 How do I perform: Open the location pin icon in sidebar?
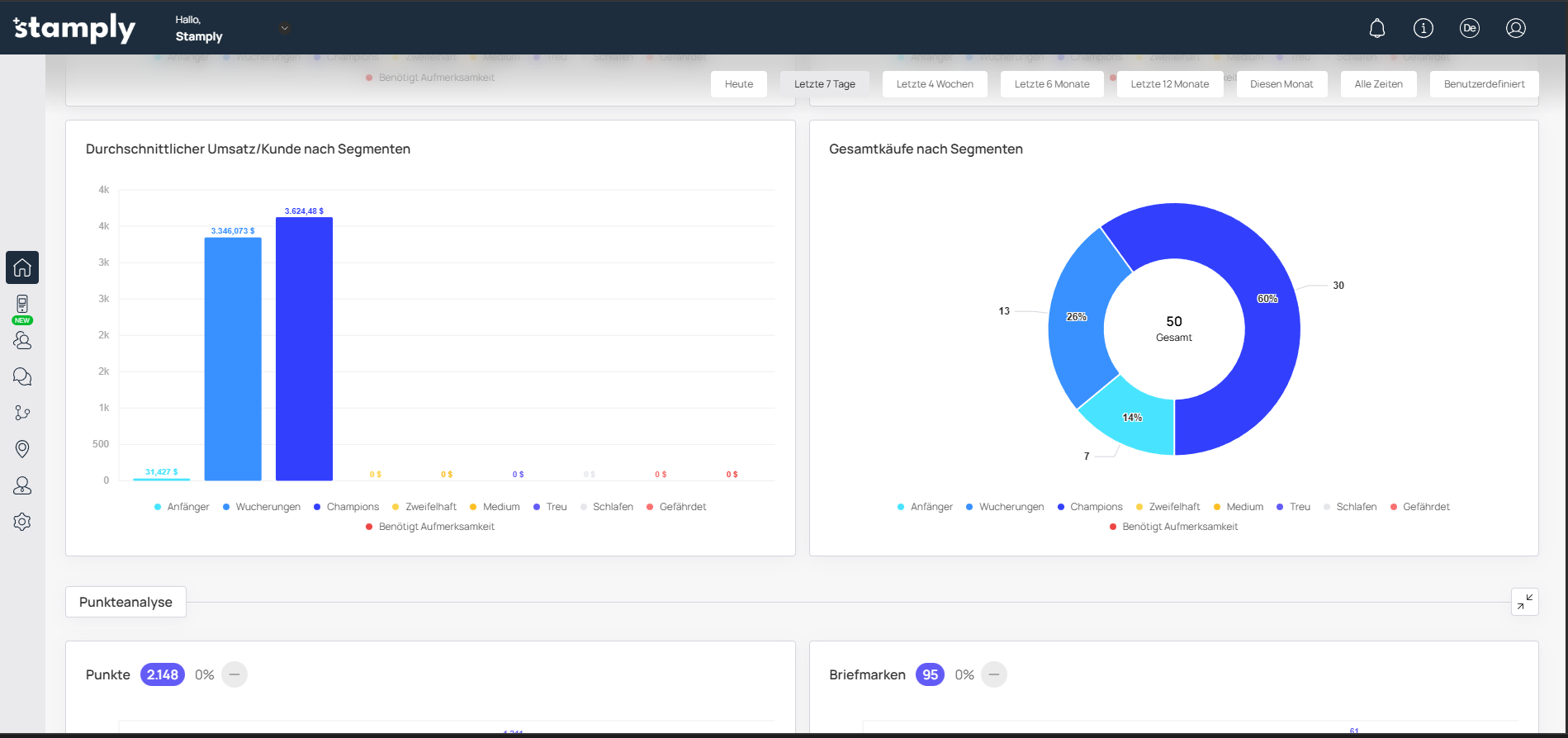(x=22, y=449)
